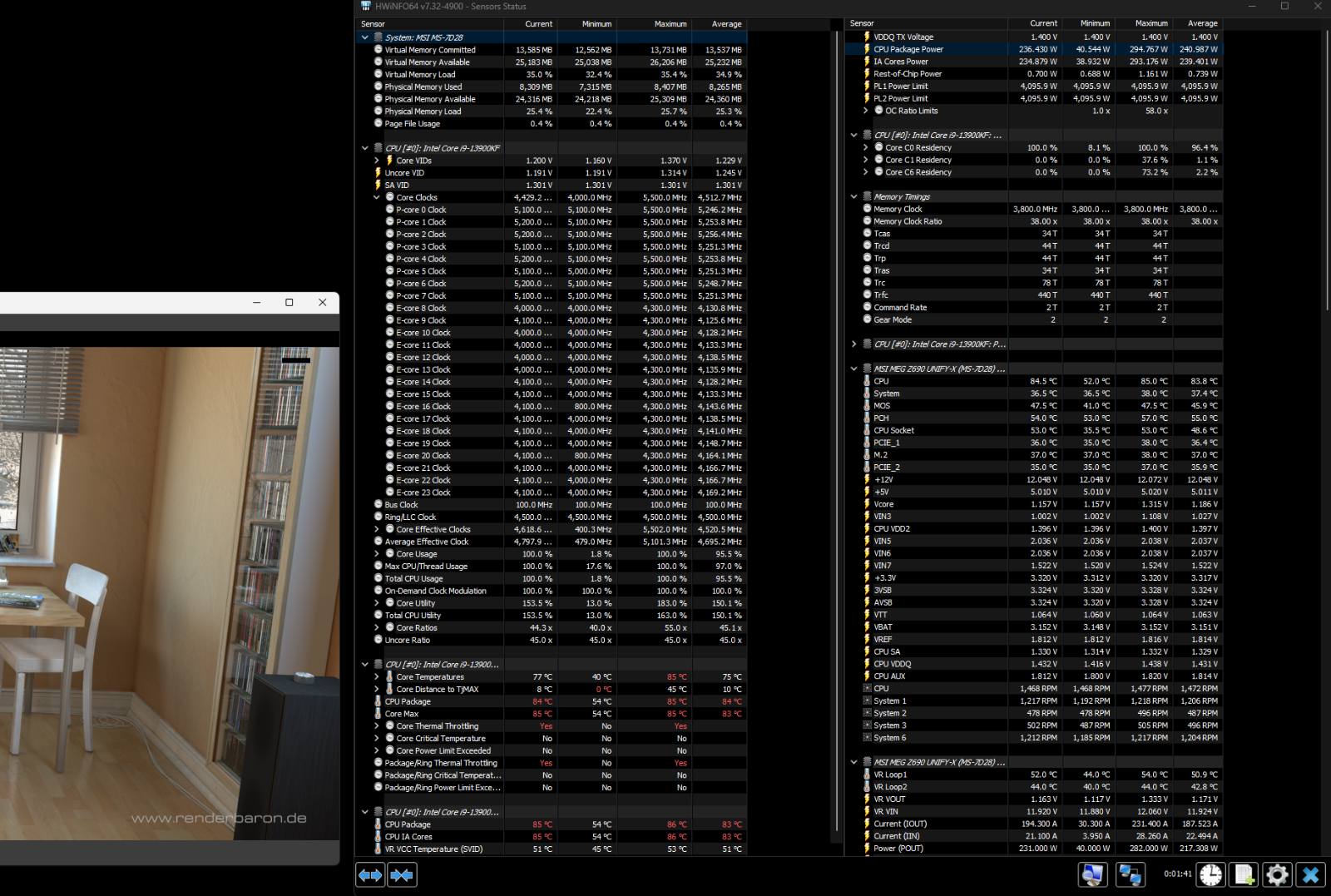Screen dimensions: 1331x896
Task: Select the Tcas memory timing row
Action: point(1034,234)
